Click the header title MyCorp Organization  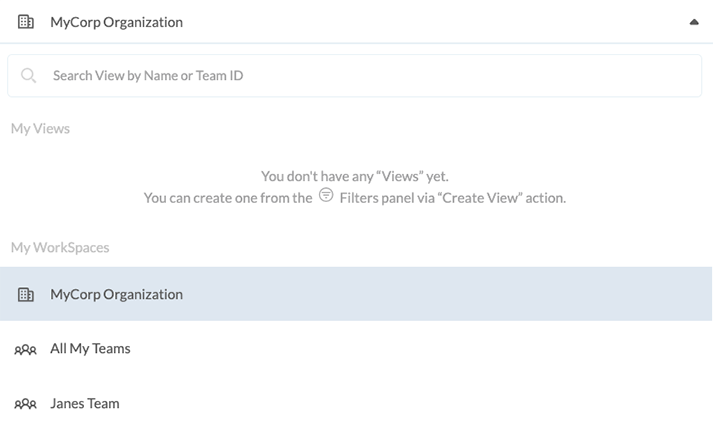(x=116, y=22)
